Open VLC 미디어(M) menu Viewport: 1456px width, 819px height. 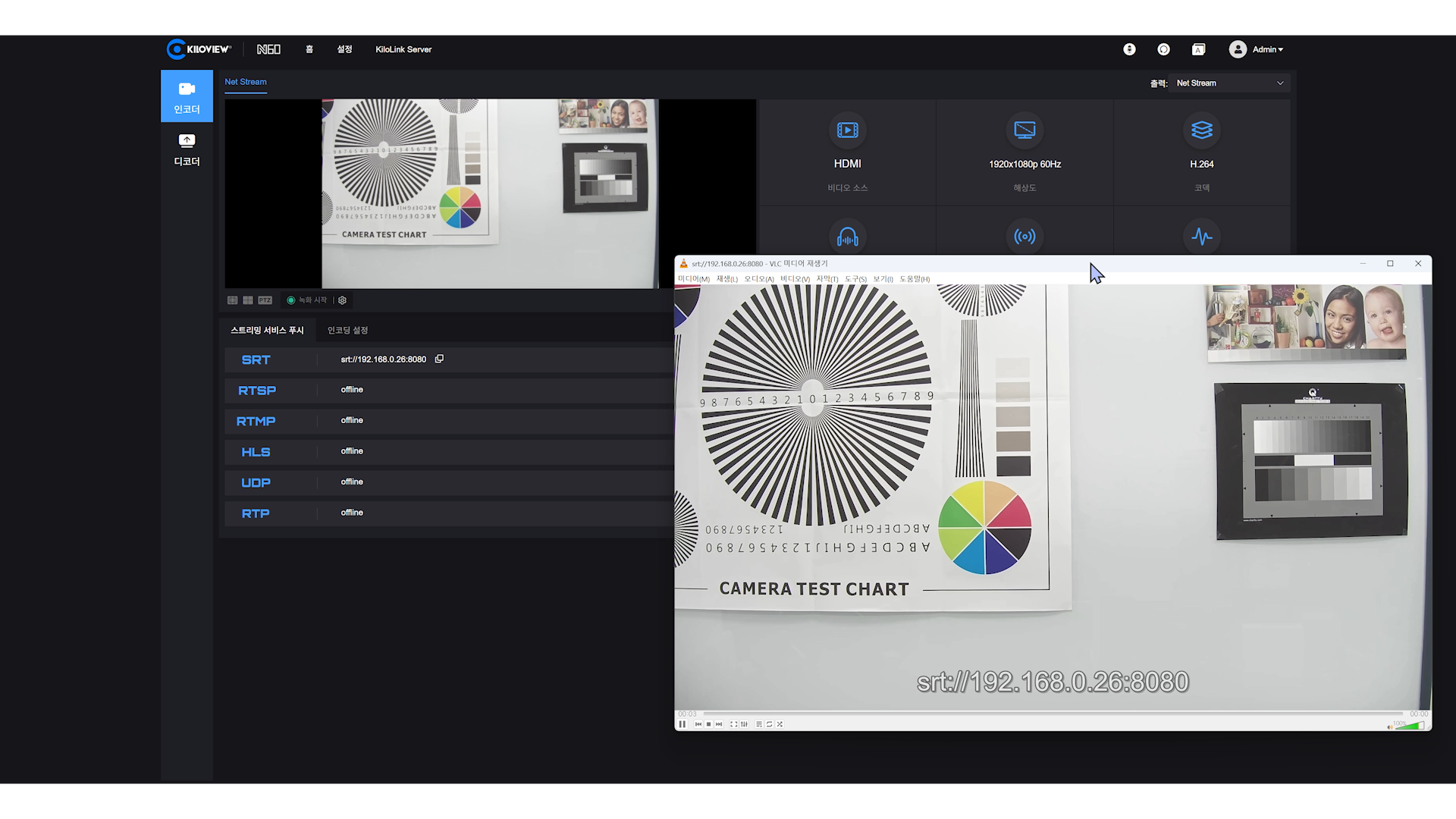click(x=693, y=279)
